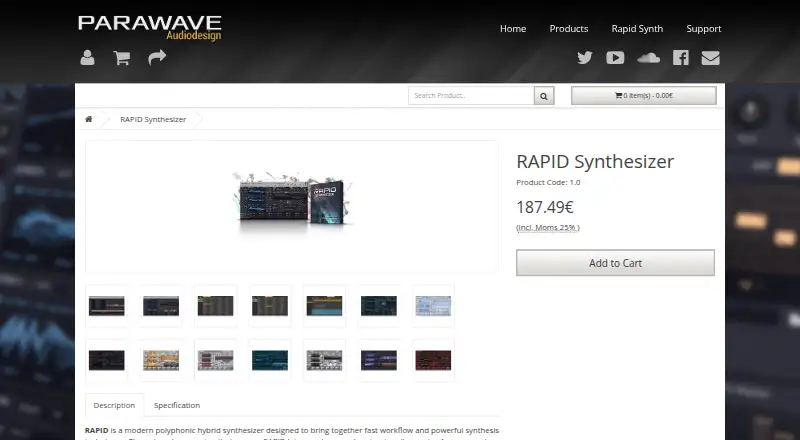Open the cart dropdown showing 0 item(s)
This screenshot has height=440, width=800.
[644, 95]
